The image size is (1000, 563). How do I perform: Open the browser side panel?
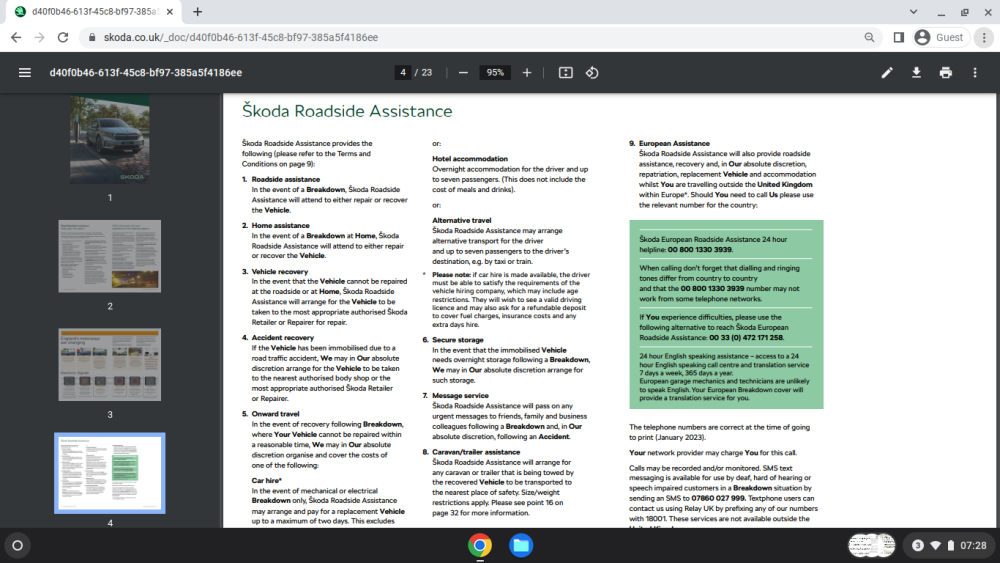coord(899,38)
